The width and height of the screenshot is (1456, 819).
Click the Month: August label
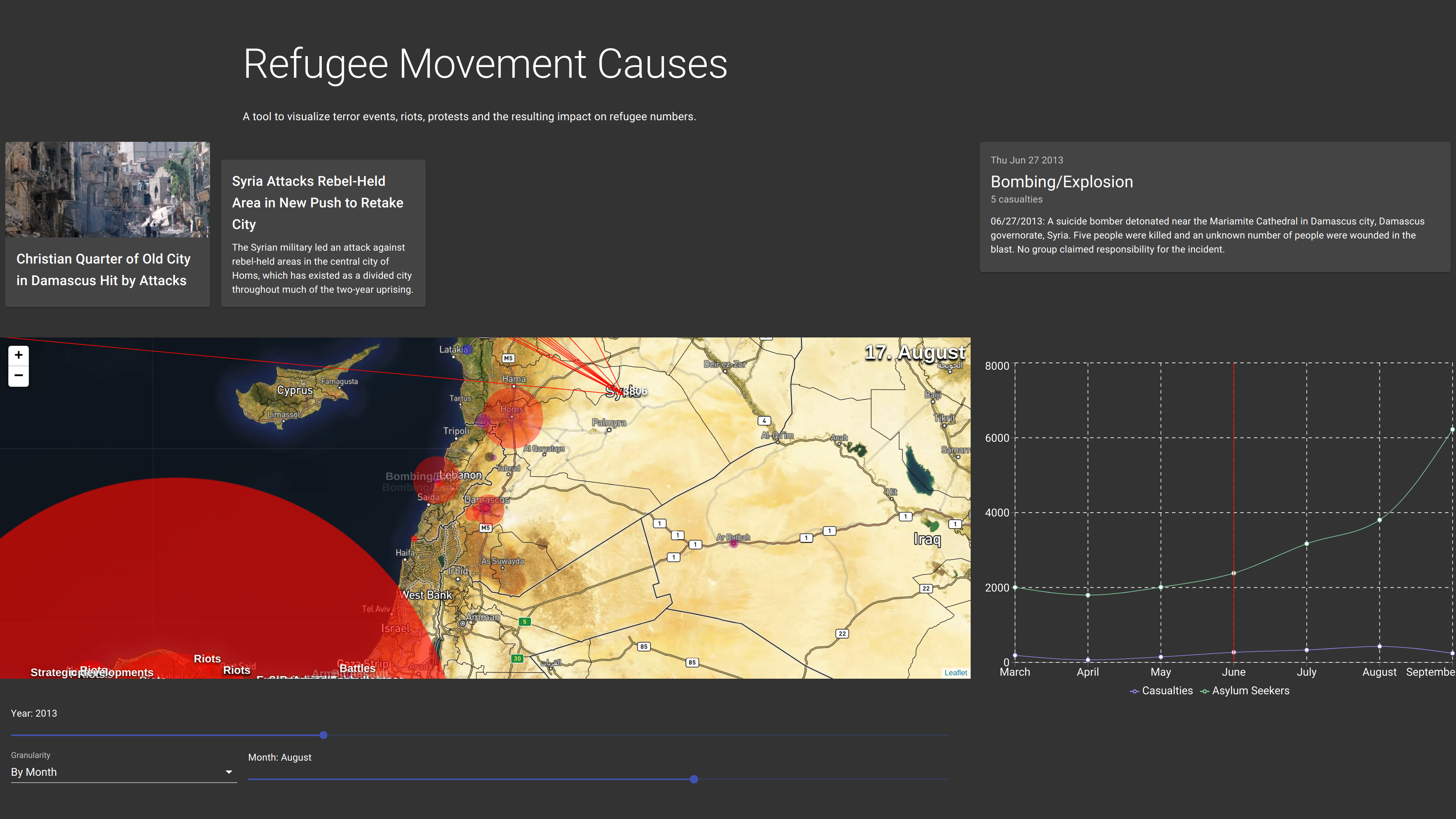click(x=280, y=758)
